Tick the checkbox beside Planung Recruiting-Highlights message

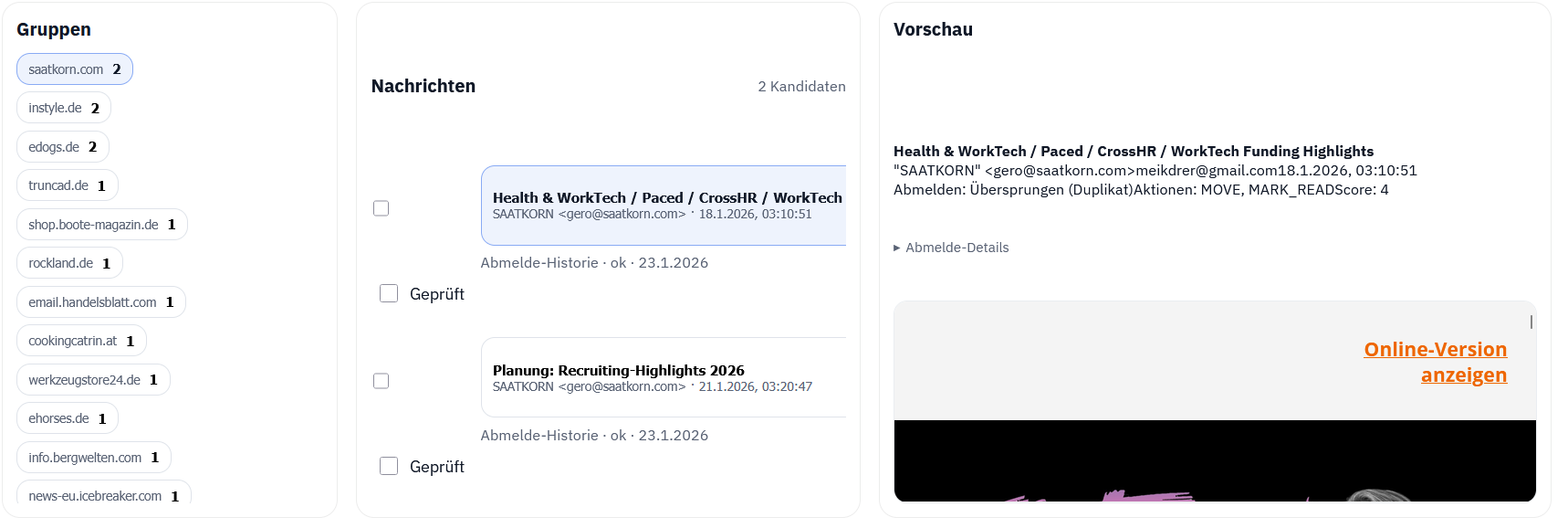pos(382,381)
